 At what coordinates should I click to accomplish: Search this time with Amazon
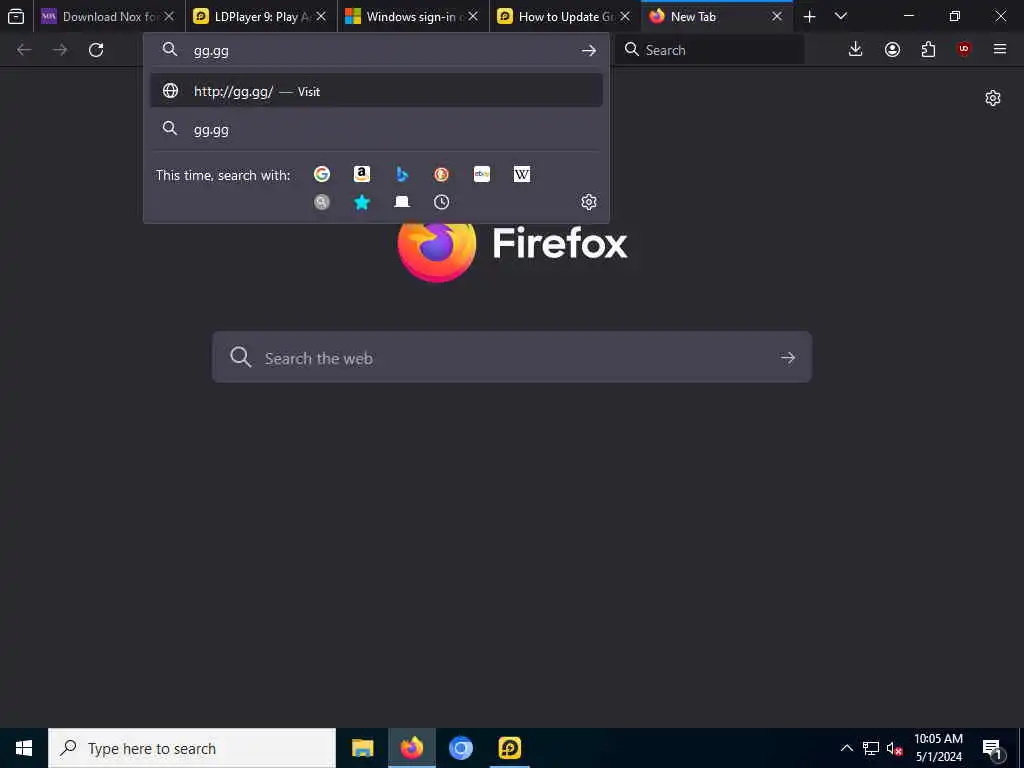pos(362,174)
